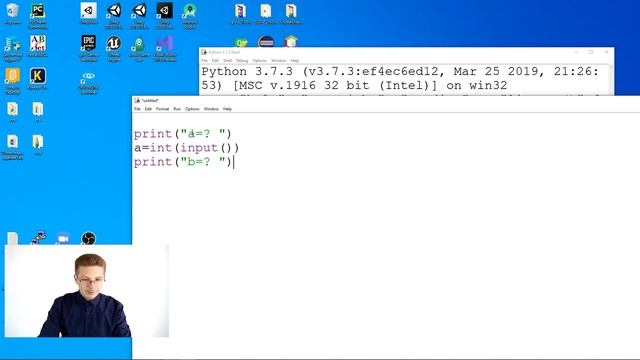Close the Python Shell window
Screen dimensions: 640x360
pyautogui.click(x=606, y=52)
